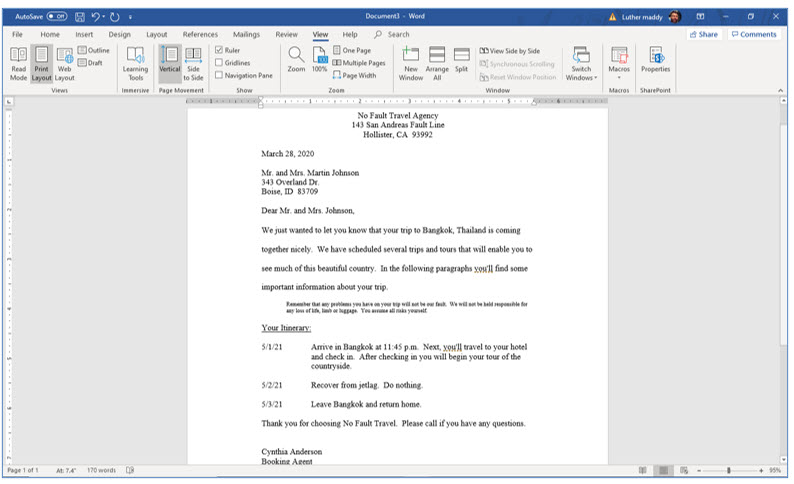Switch to Read Mode from the status bar
The image size is (794, 484).
(643, 470)
